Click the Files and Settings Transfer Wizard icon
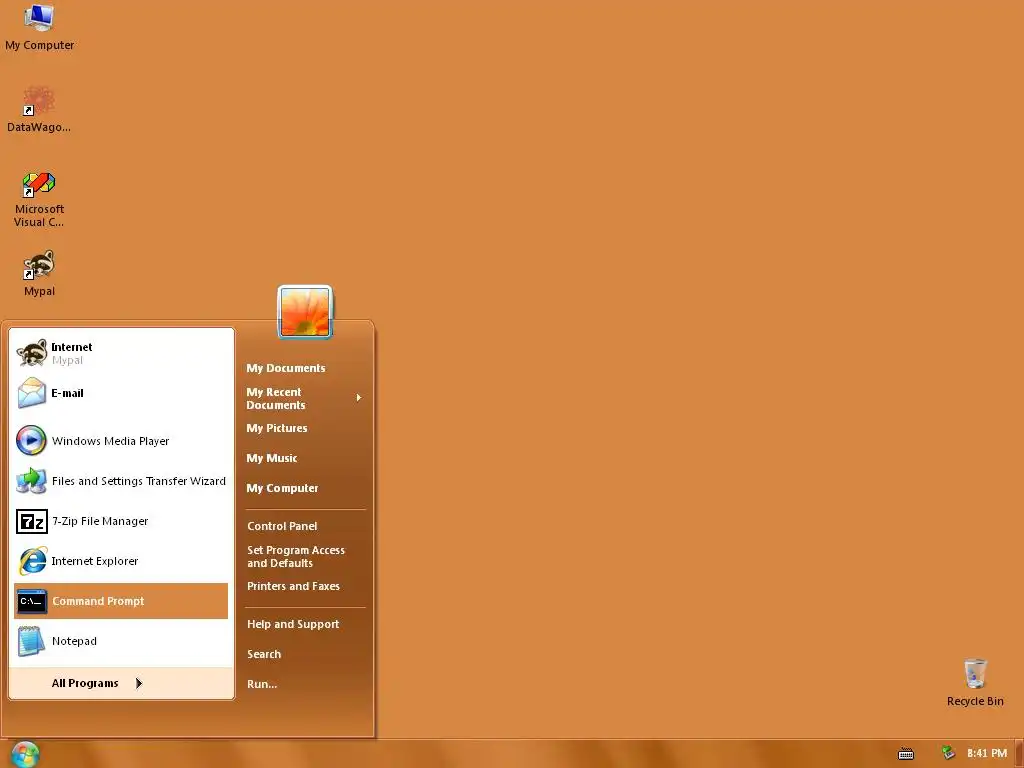 coord(31,481)
